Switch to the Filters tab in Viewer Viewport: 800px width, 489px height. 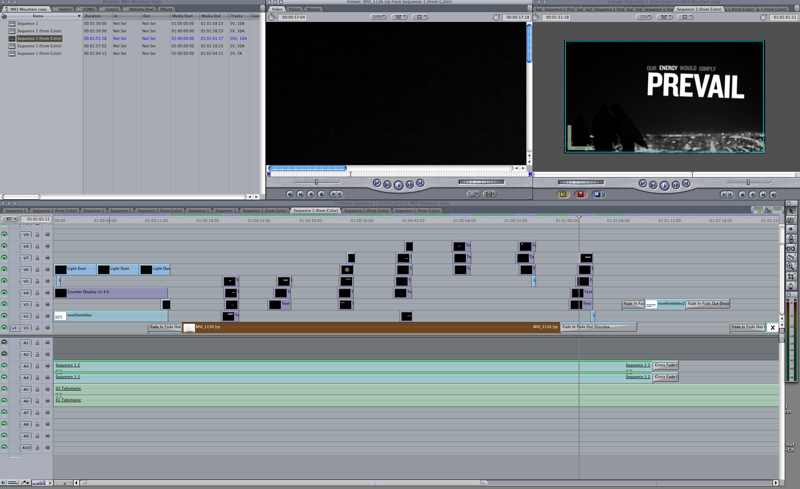tap(294, 9)
